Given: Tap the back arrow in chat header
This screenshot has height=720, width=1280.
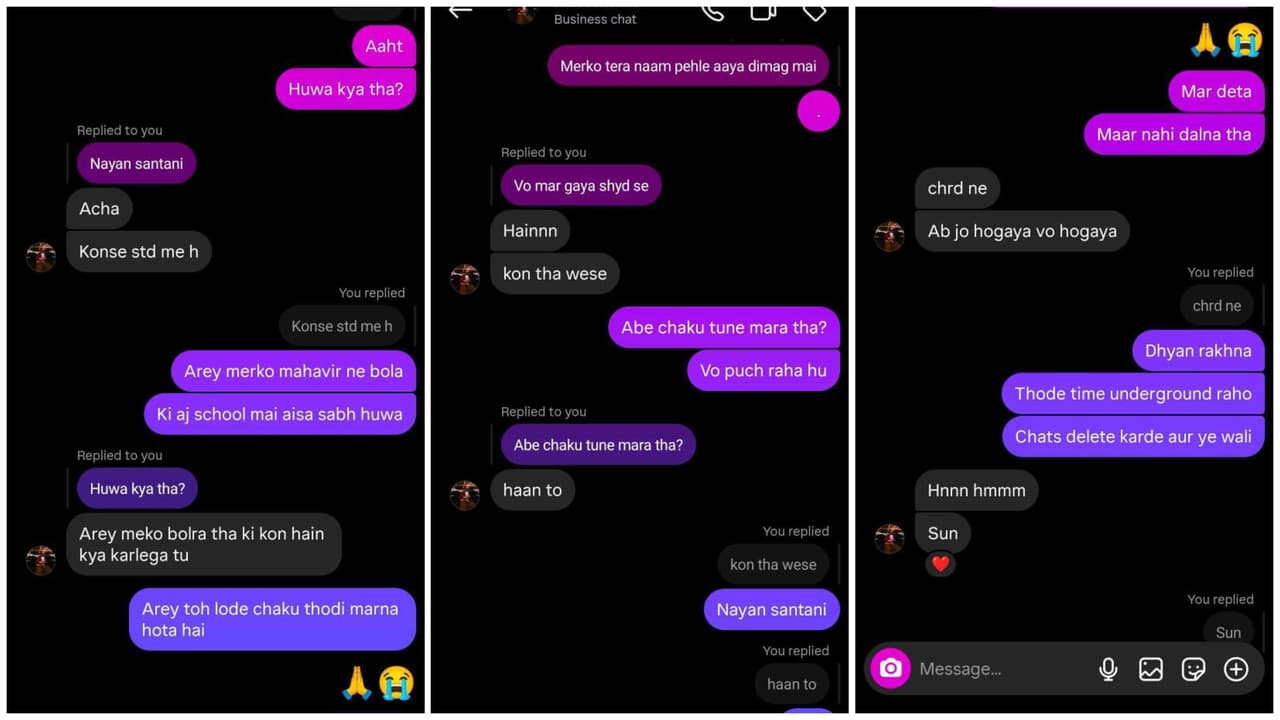Looking at the screenshot, I should click(460, 12).
